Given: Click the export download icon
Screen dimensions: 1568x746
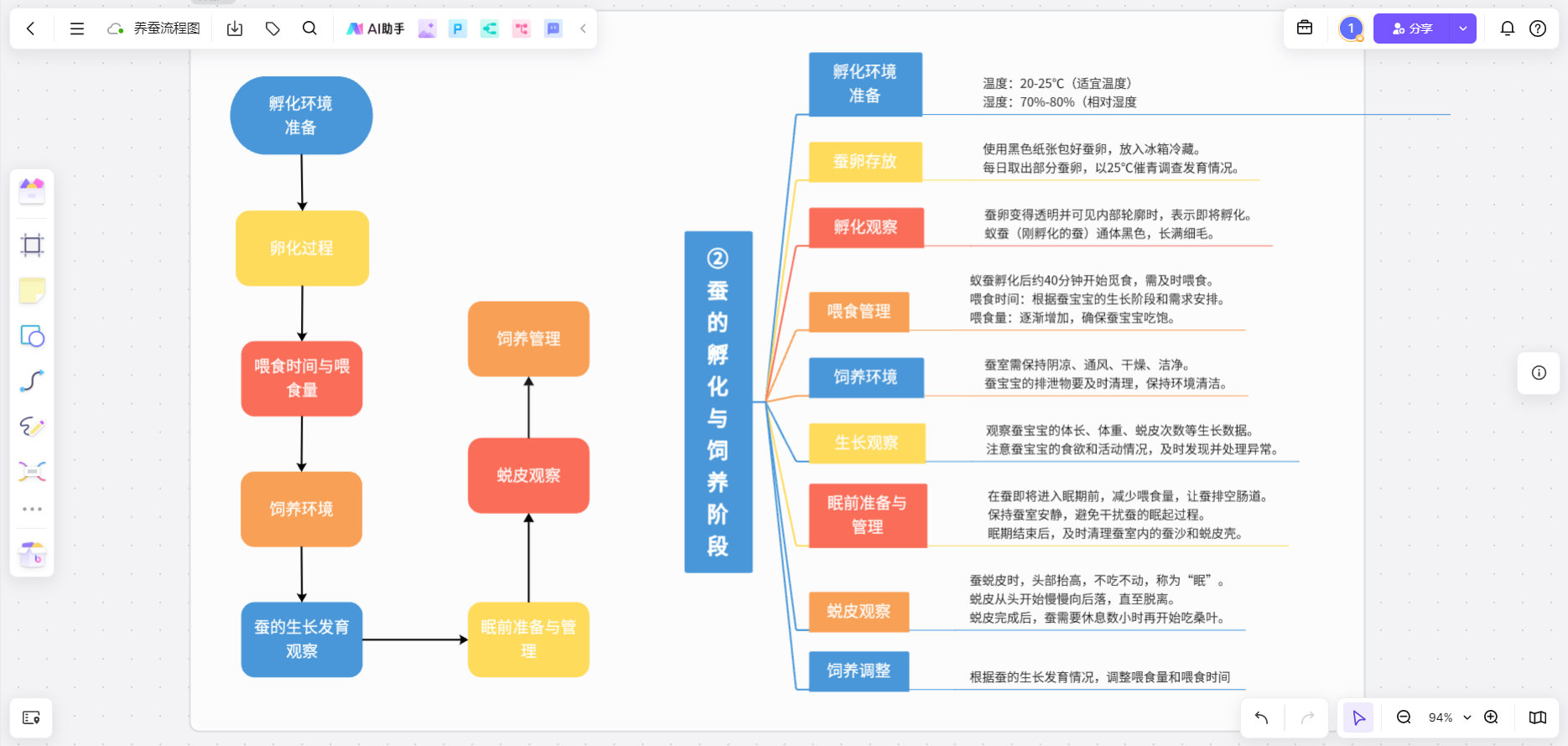Looking at the screenshot, I should coord(235,28).
